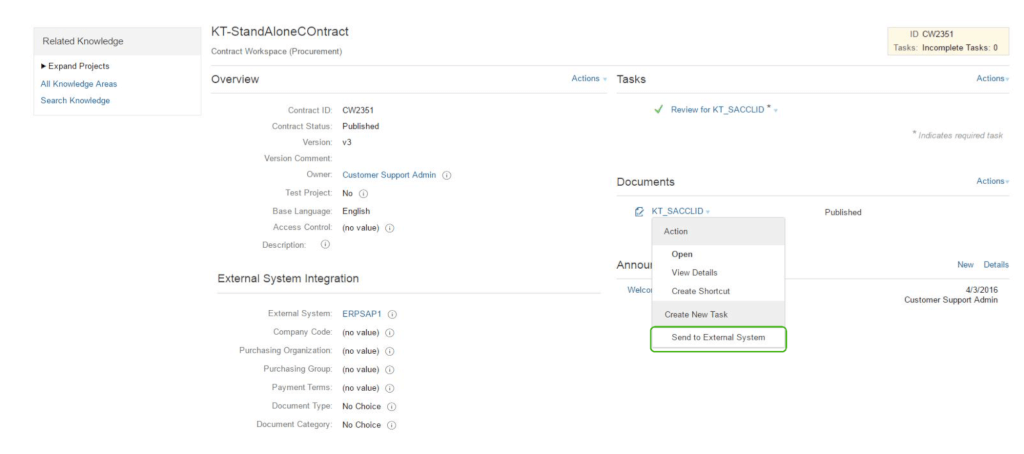Click info icon beside Payment Terms value
The image size is (1024, 454).
tap(390, 387)
